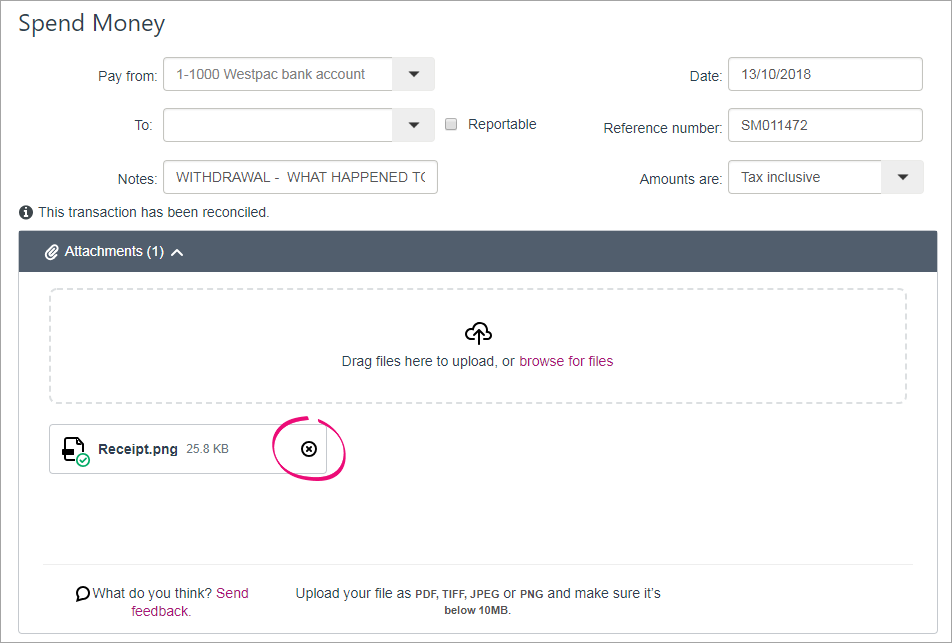Open the Pay from account dropdown
Screen dimensions: 952x643
click(x=414, y=74)
